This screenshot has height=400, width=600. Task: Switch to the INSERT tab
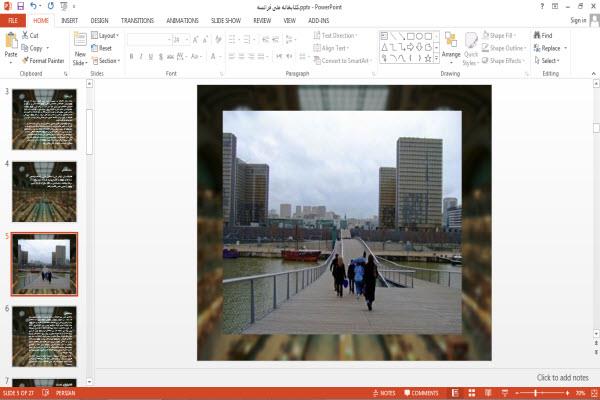pyautogui.click(x=69, y=20)
